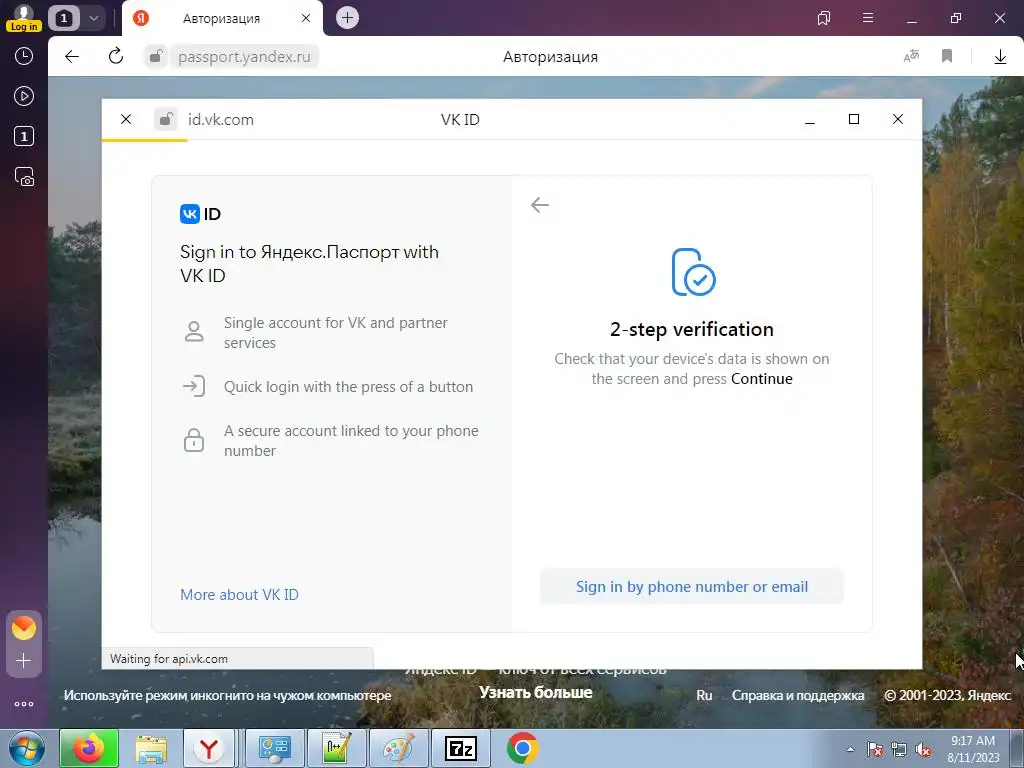
Task: Click the id.vk.com address text
Action: pyautogui.click(x=221, y=120)
